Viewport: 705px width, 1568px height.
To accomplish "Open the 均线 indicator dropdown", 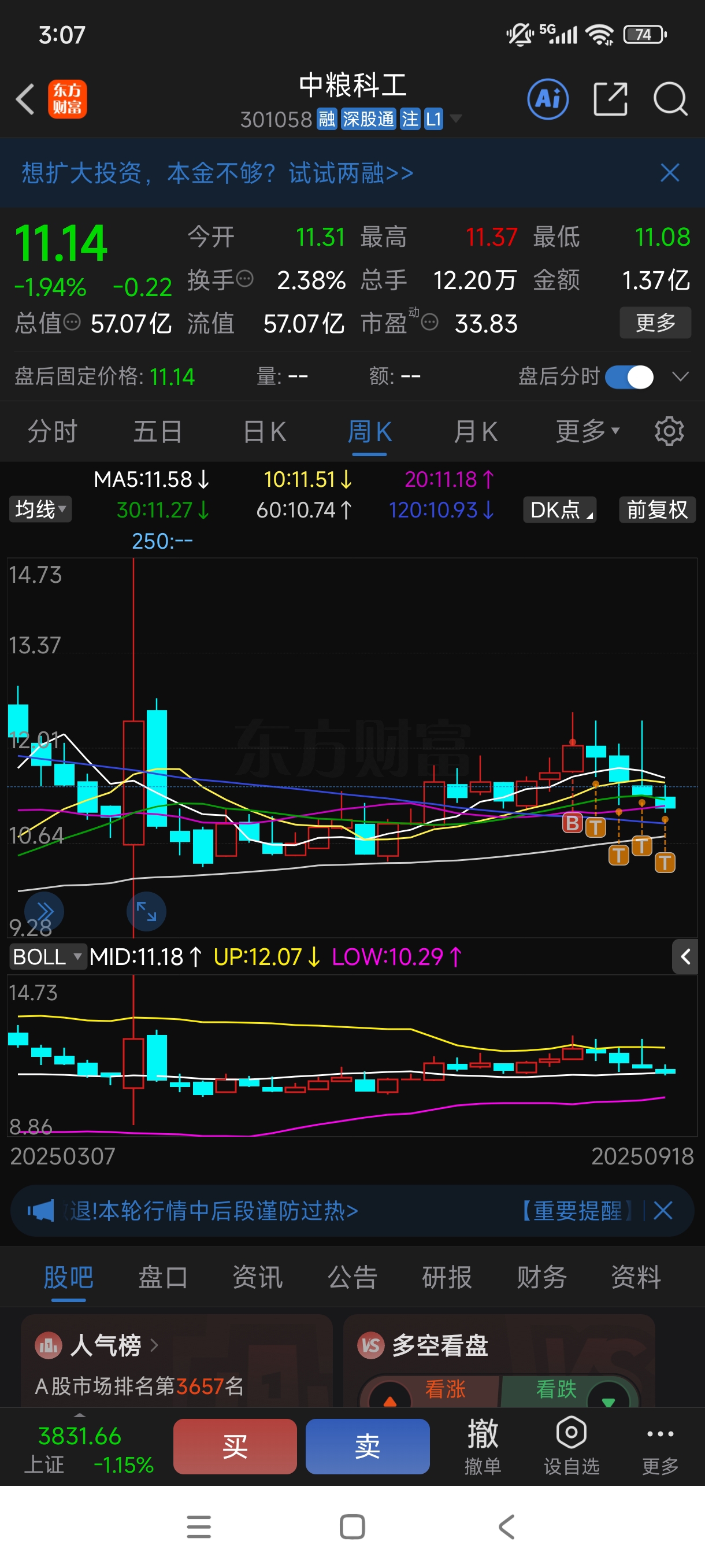I will (40, 509).
